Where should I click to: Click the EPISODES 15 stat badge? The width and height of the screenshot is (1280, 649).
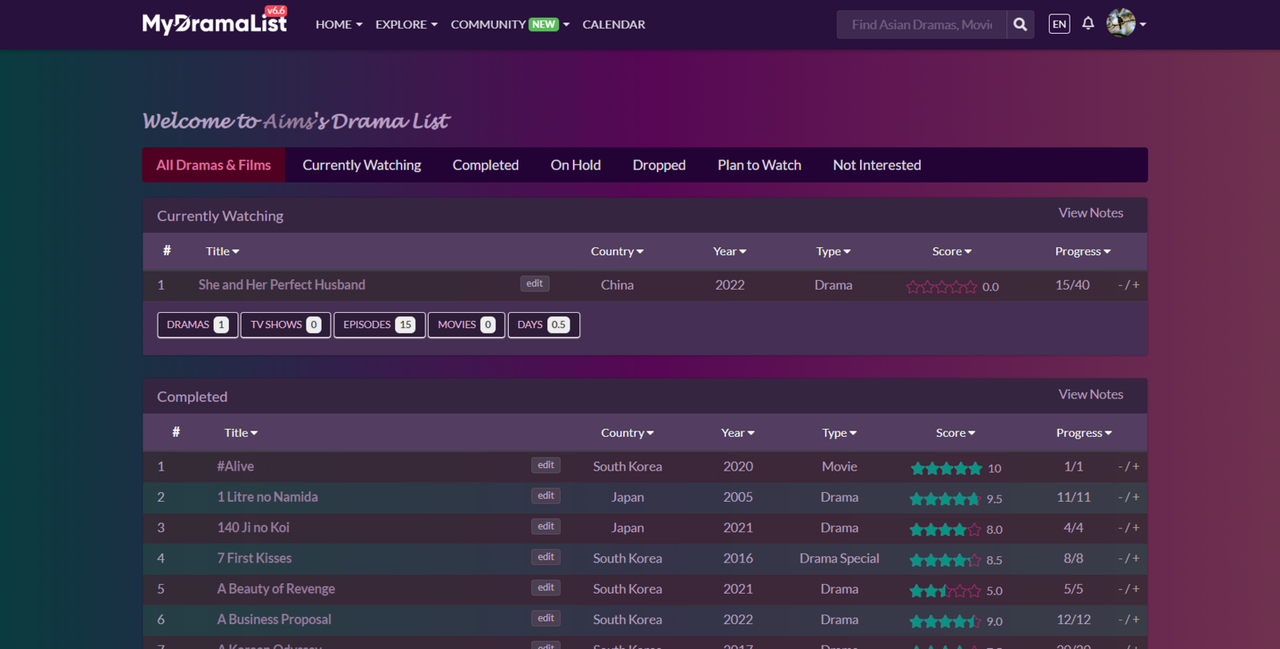pos(379,325)
